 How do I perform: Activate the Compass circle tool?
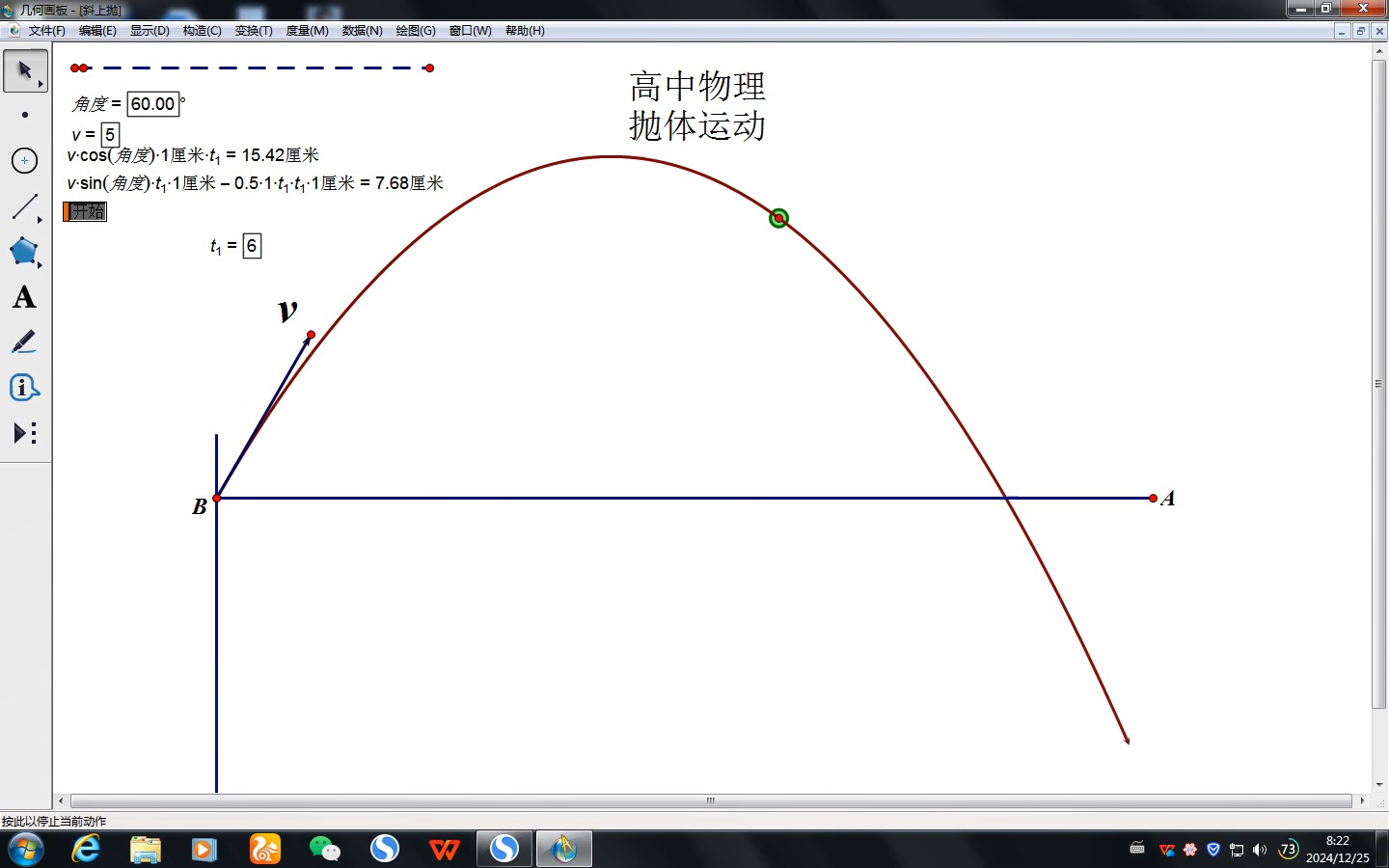(x=25, y=160)
